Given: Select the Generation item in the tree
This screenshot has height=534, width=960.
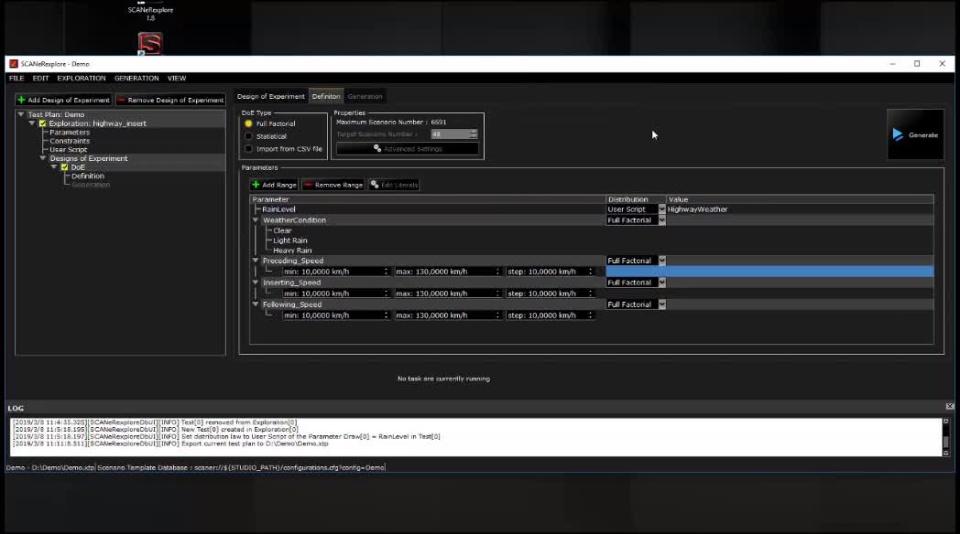Looking at the screenshot, I should pos(91,184).
